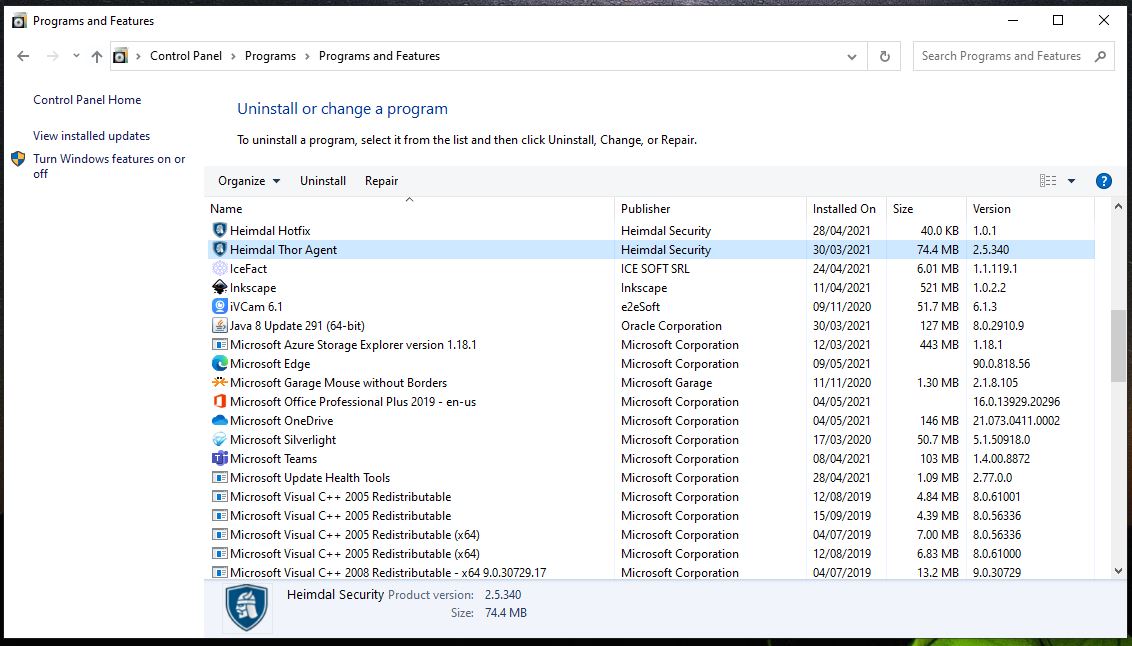Open Turn Windows features on or off

109,166
